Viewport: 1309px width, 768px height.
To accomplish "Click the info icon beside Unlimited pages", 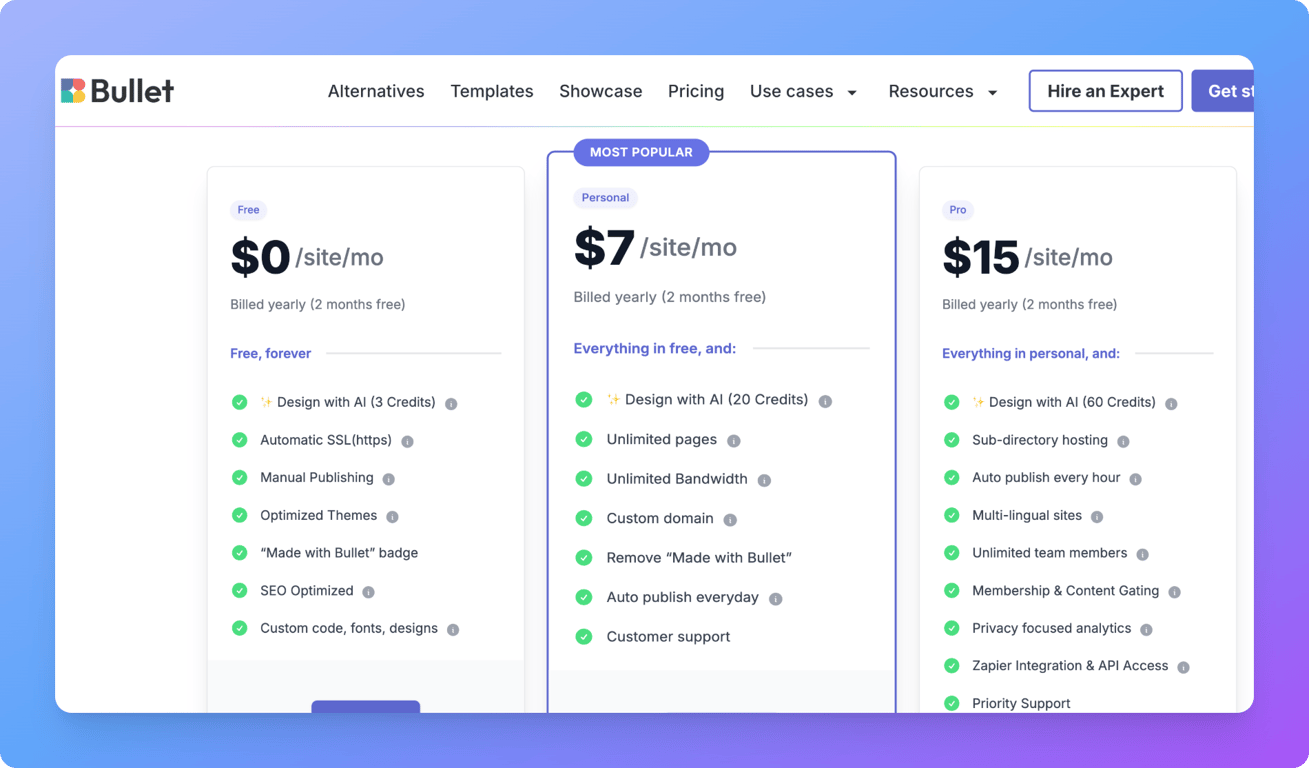I will pos(734,441).
